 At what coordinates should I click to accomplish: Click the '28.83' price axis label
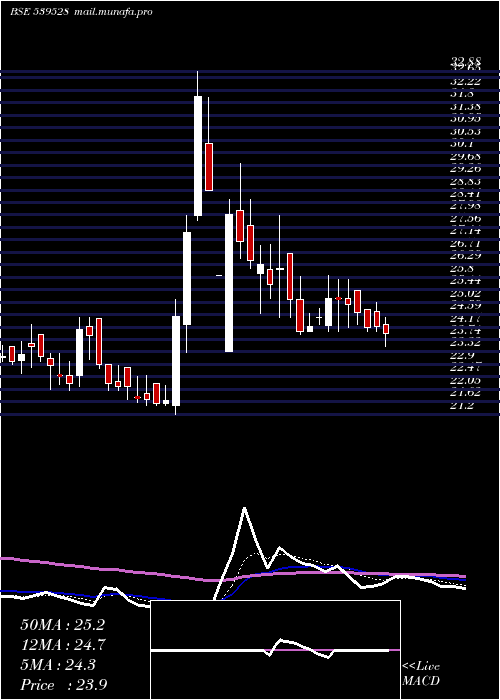pyautogui.click(x=466, y=181)
